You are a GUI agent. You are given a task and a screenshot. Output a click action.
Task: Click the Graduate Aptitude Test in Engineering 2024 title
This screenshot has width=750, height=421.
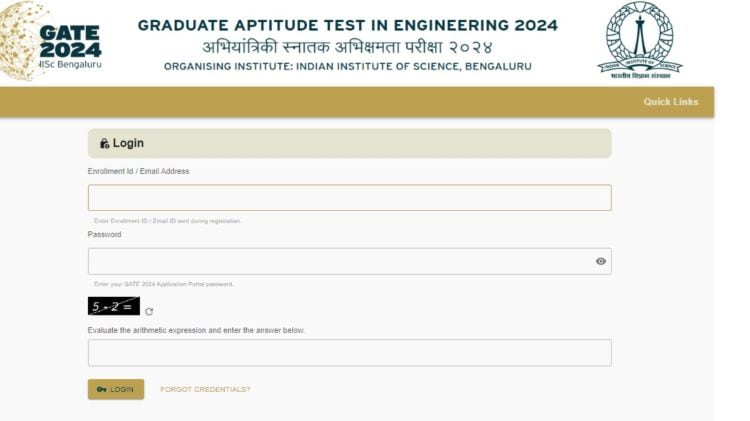pos(347,25)
